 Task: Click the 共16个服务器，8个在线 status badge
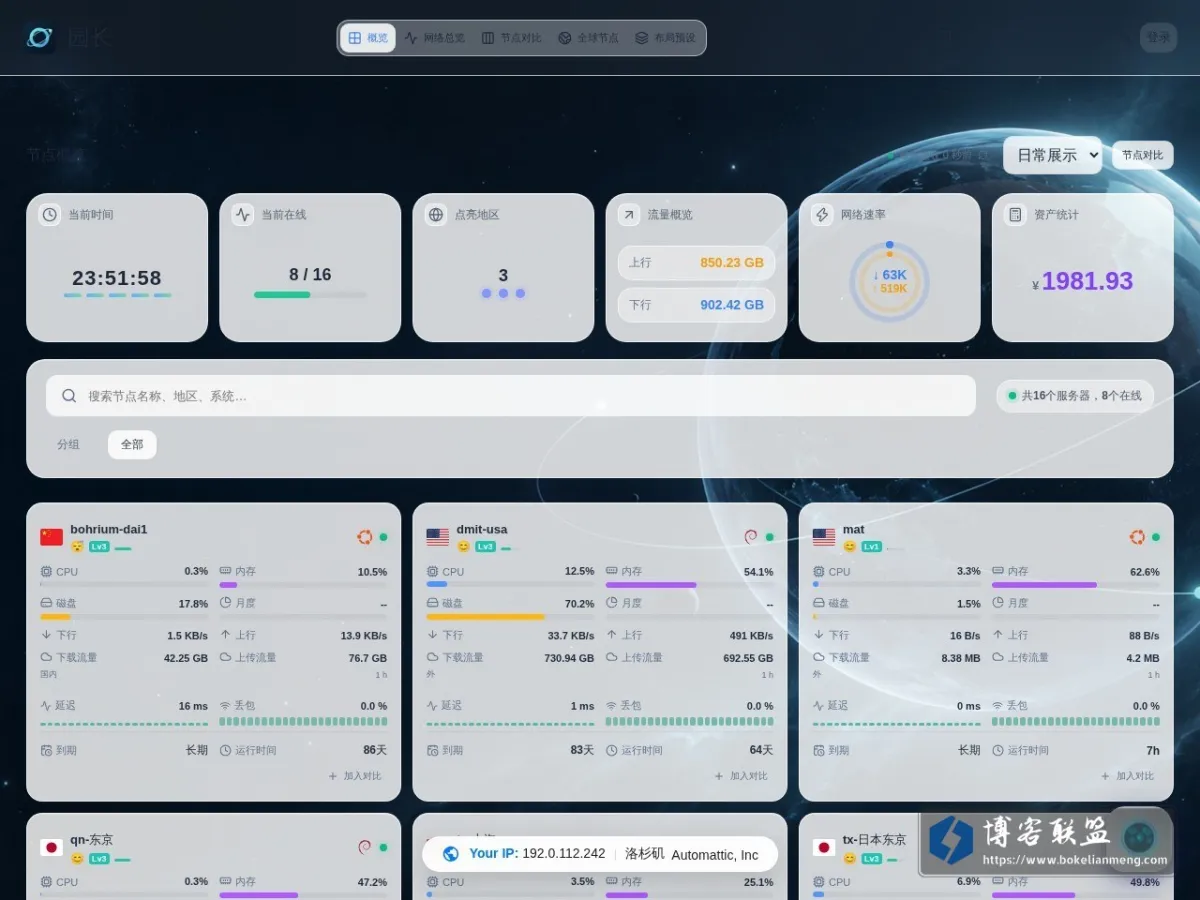coord(1075,396)
